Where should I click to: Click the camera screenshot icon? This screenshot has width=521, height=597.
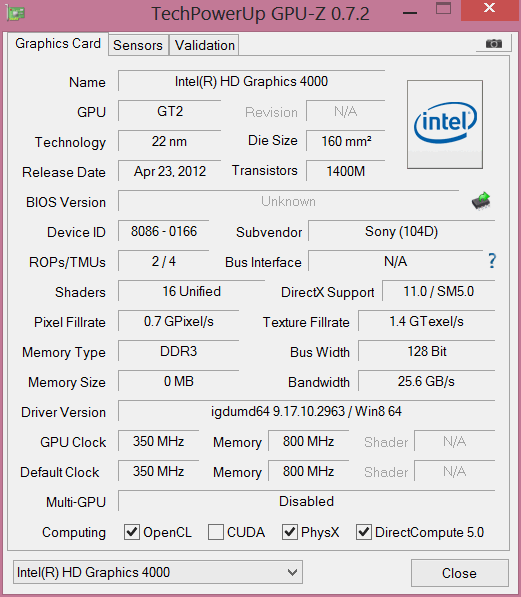point(494,43)
